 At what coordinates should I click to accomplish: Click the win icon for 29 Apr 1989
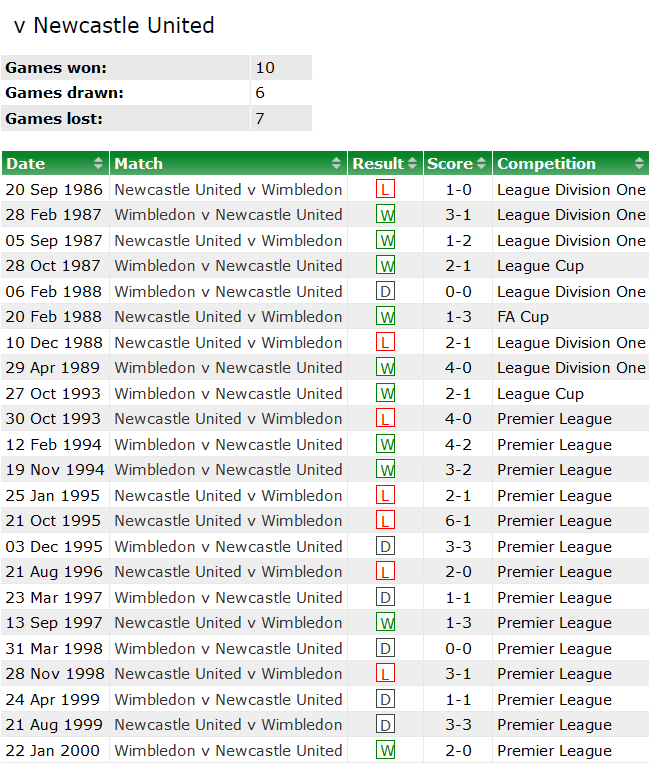pos(385,368)
